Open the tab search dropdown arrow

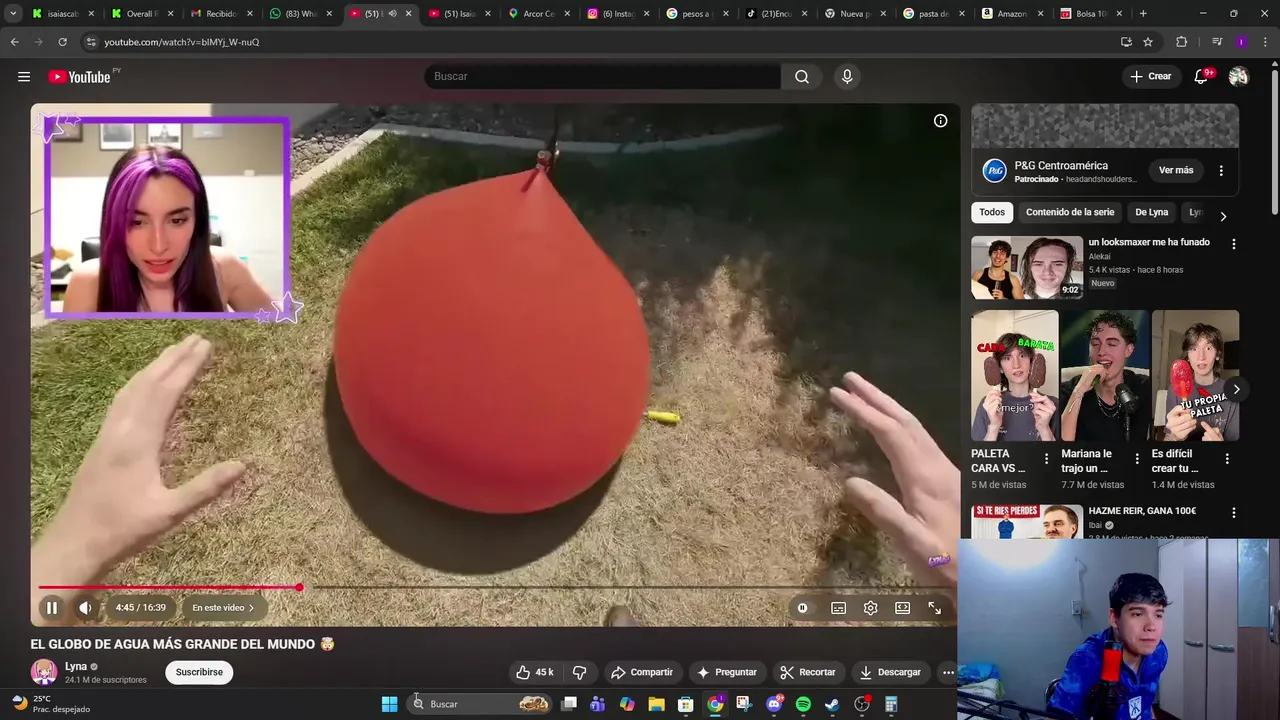(13, 14)
